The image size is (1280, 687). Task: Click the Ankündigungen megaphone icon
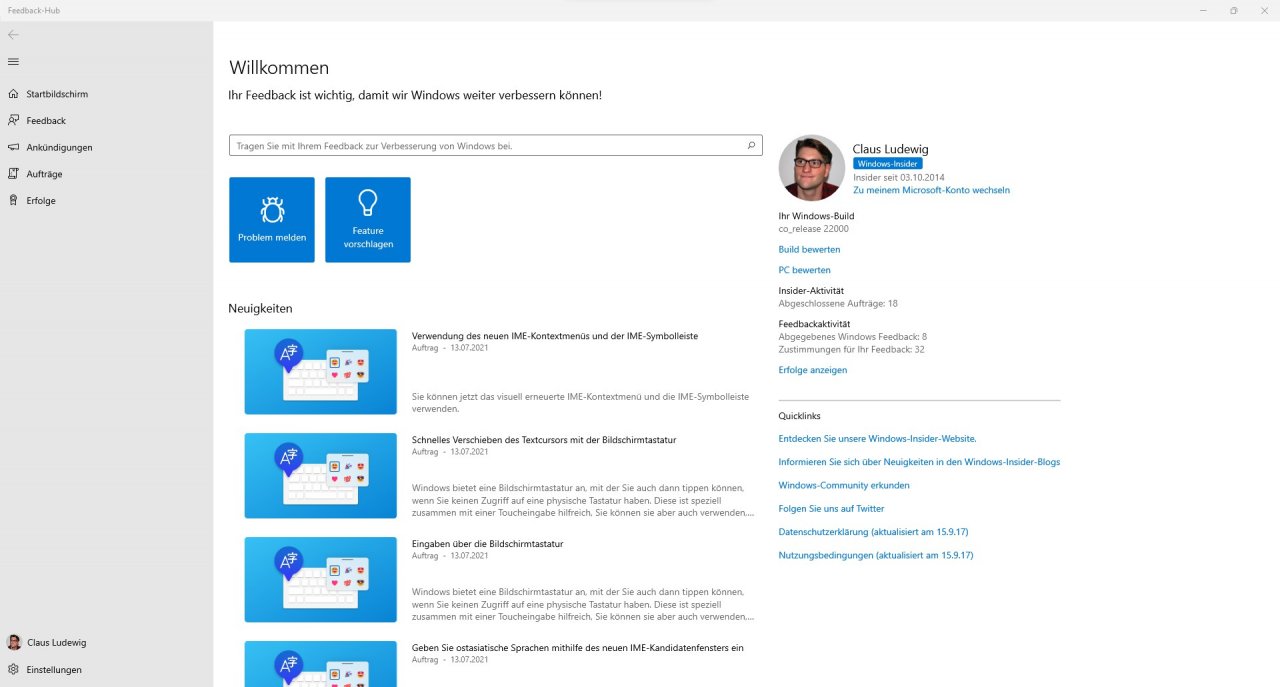point(13,147)
